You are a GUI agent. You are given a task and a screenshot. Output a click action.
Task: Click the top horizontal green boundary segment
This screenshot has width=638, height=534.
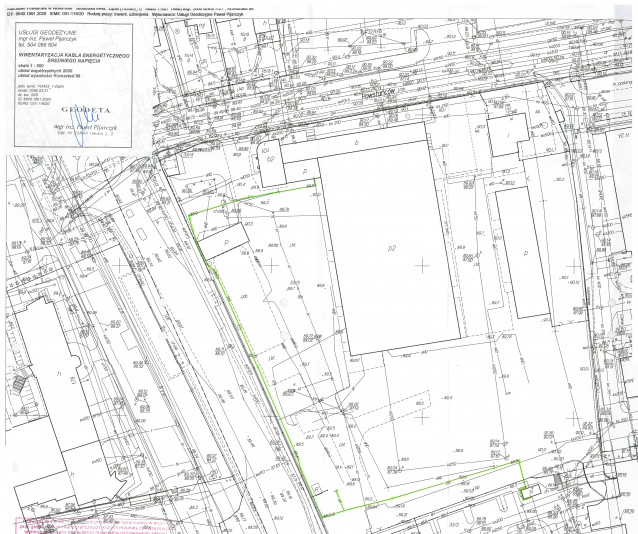[270, 193]
